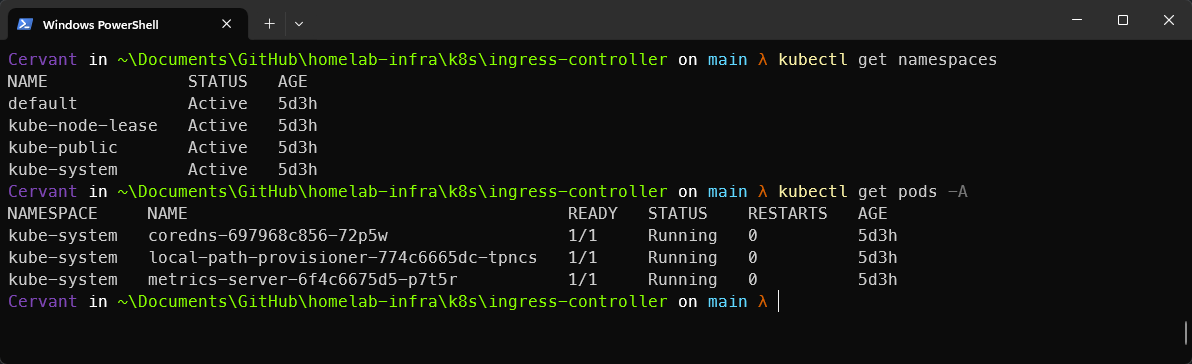Close the Windows PowerShell tab

point(226,24)
